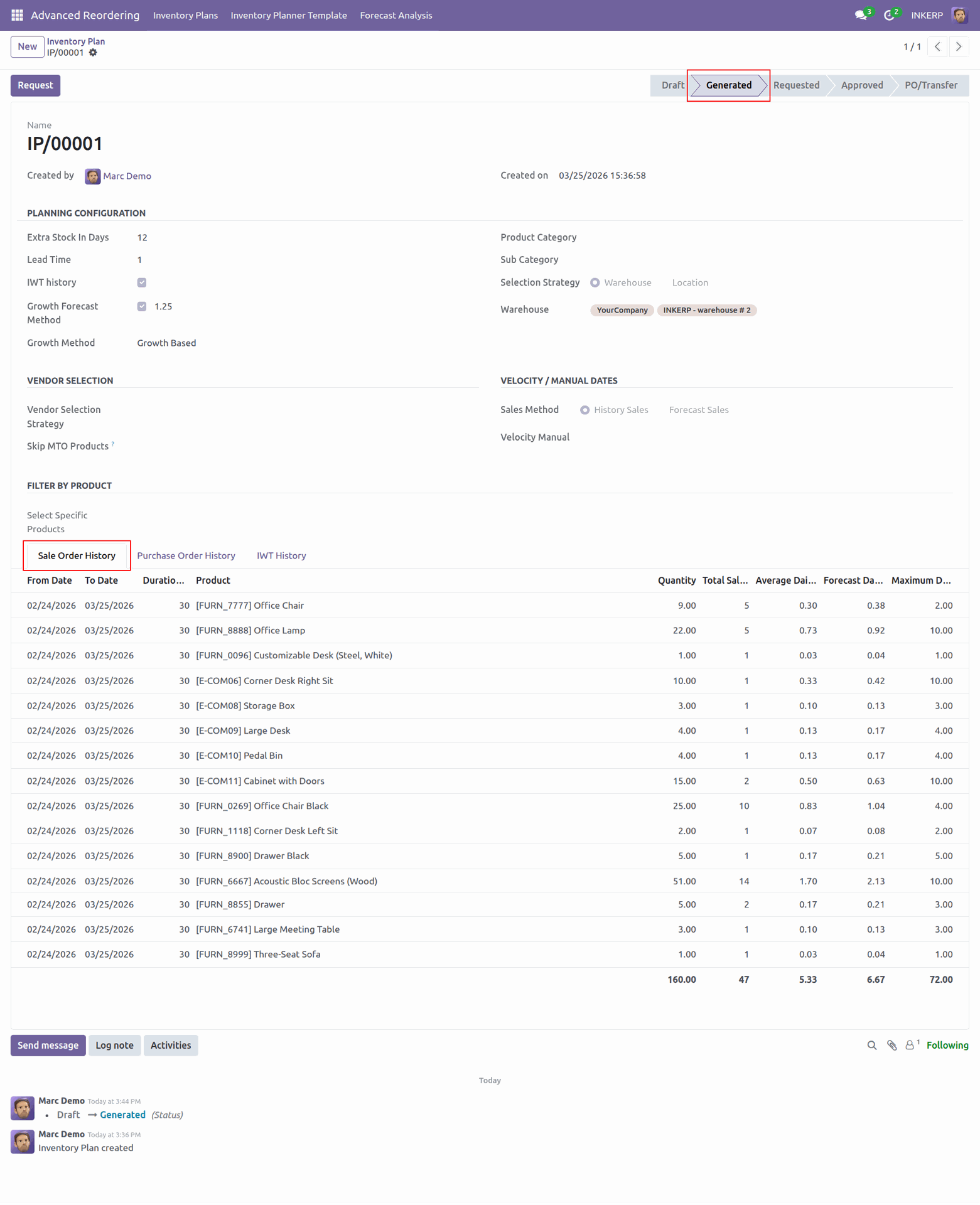Click avatar on Inventory Plan created message

(x=23, y=1142)
